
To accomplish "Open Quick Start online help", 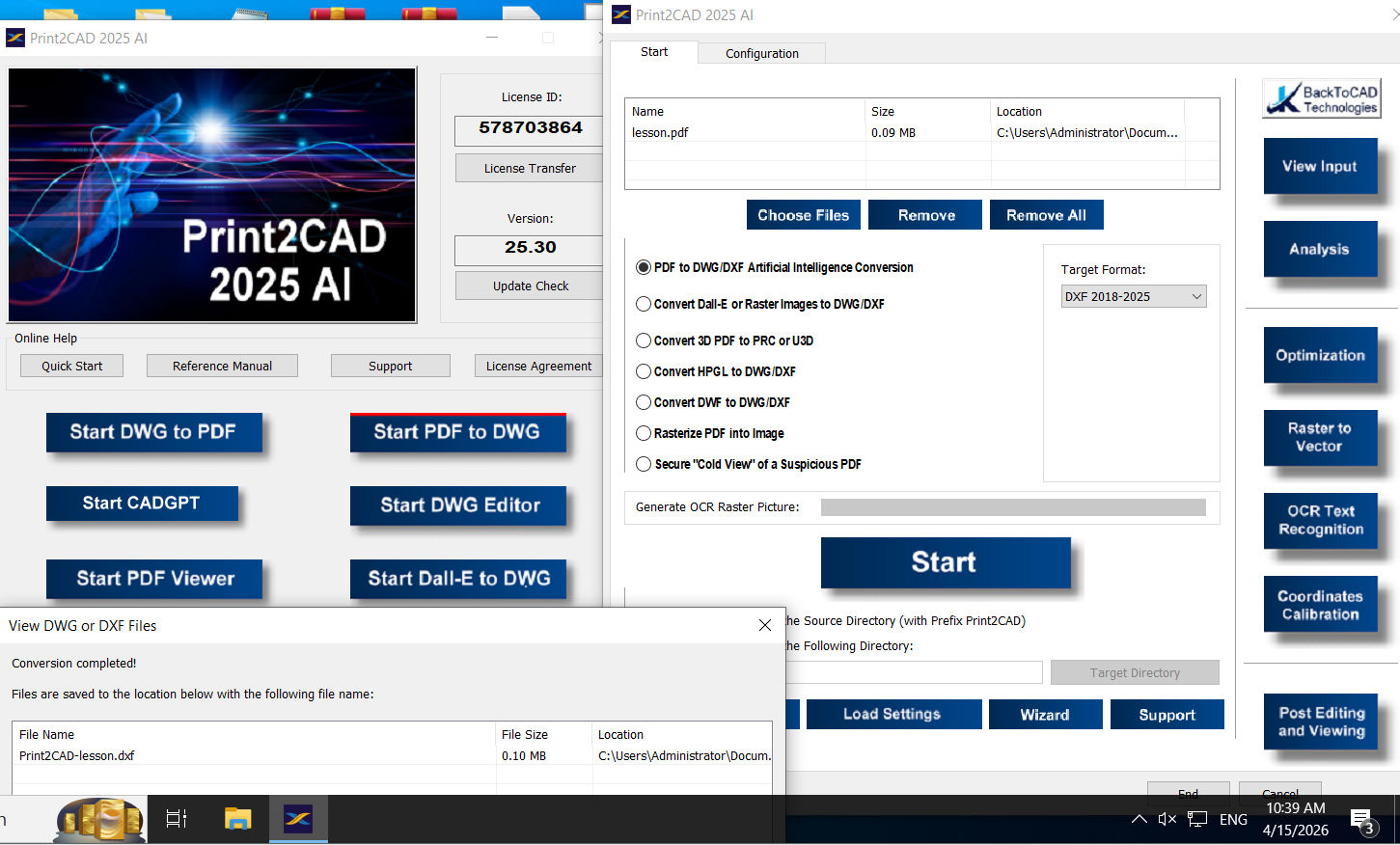I will coord(72,366).
